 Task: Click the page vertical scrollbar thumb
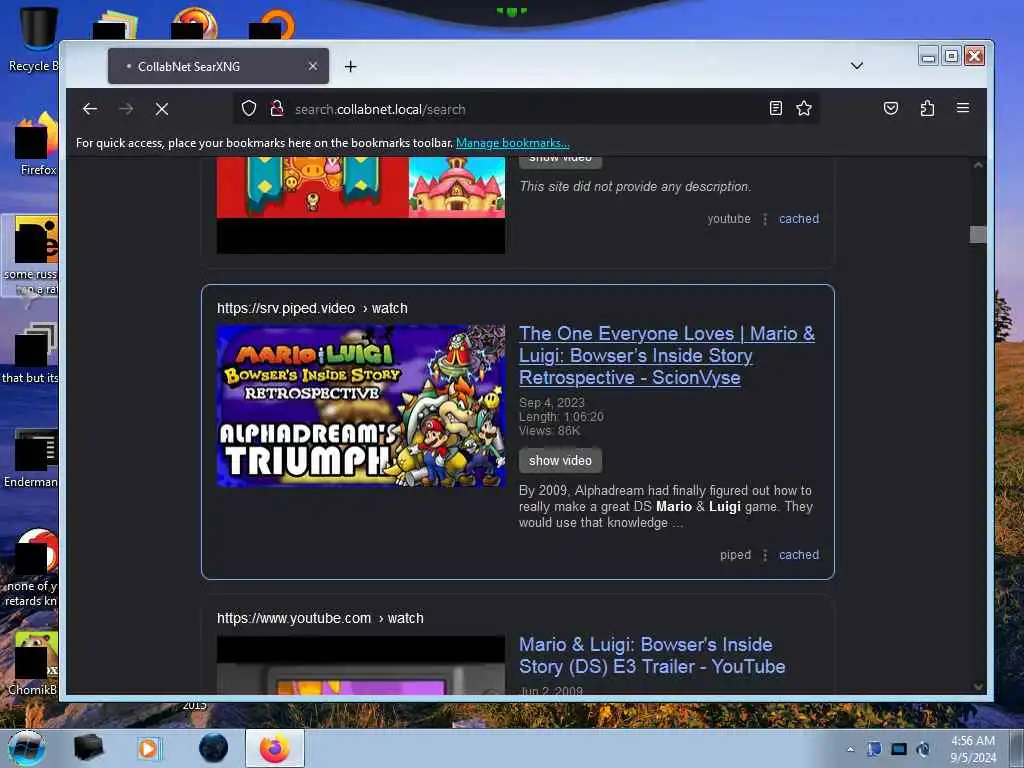coord(978,234)
